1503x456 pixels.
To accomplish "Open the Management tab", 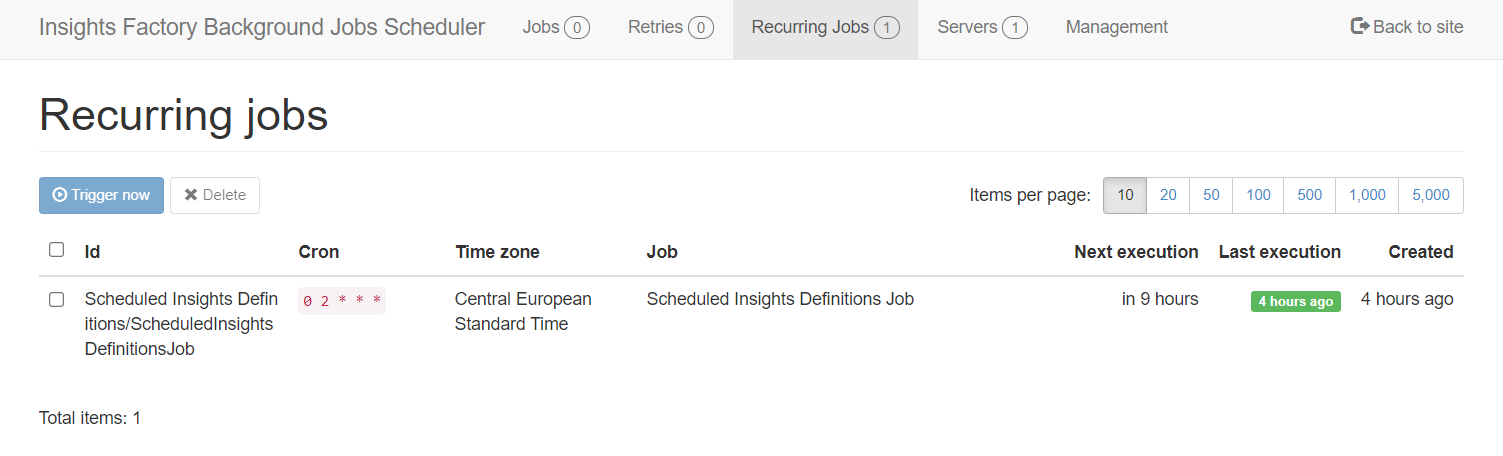I will click(1116, 28).
